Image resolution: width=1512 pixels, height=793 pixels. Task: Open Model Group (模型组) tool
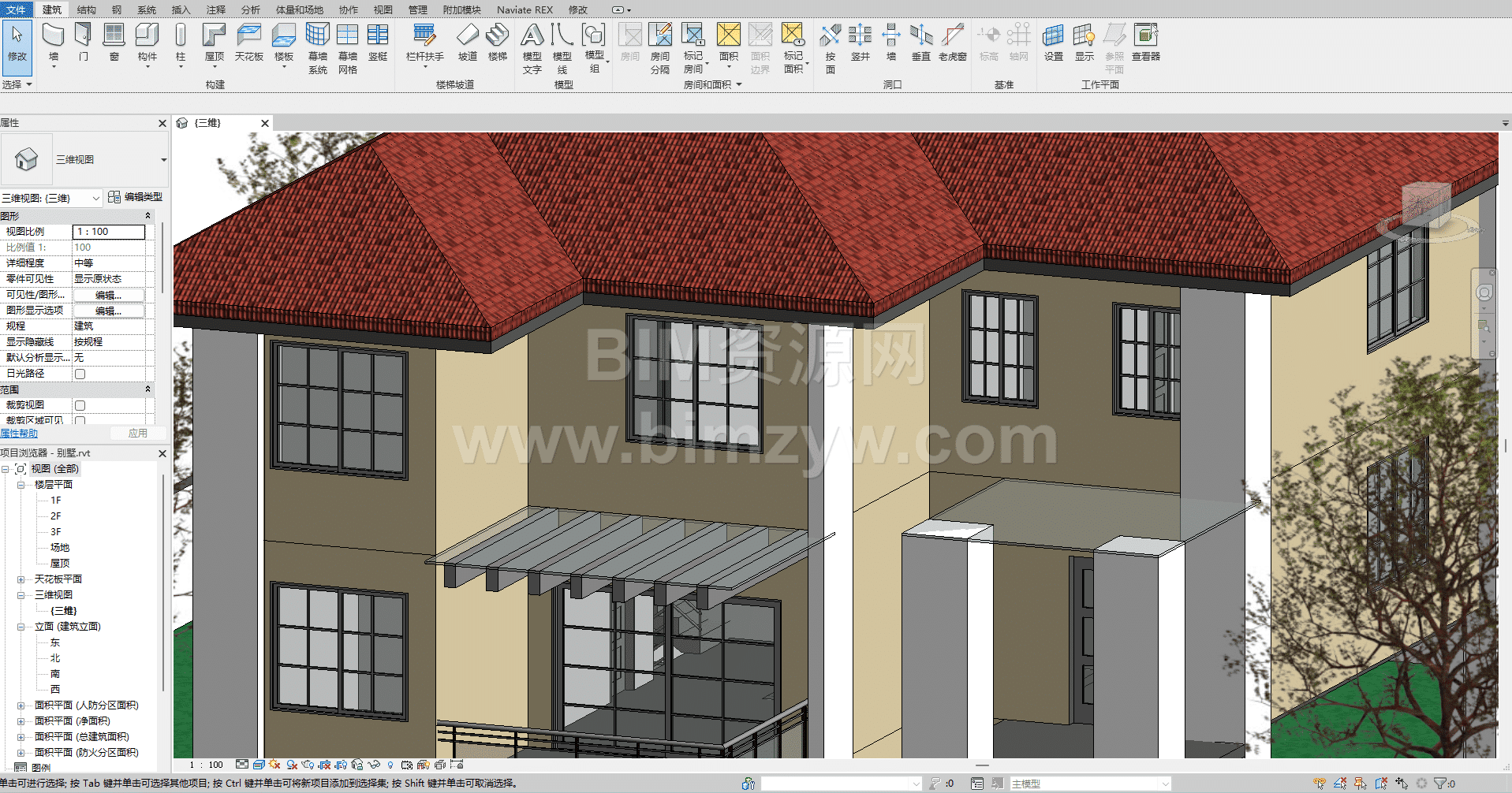pyautogui.click(x=595, y=47)
